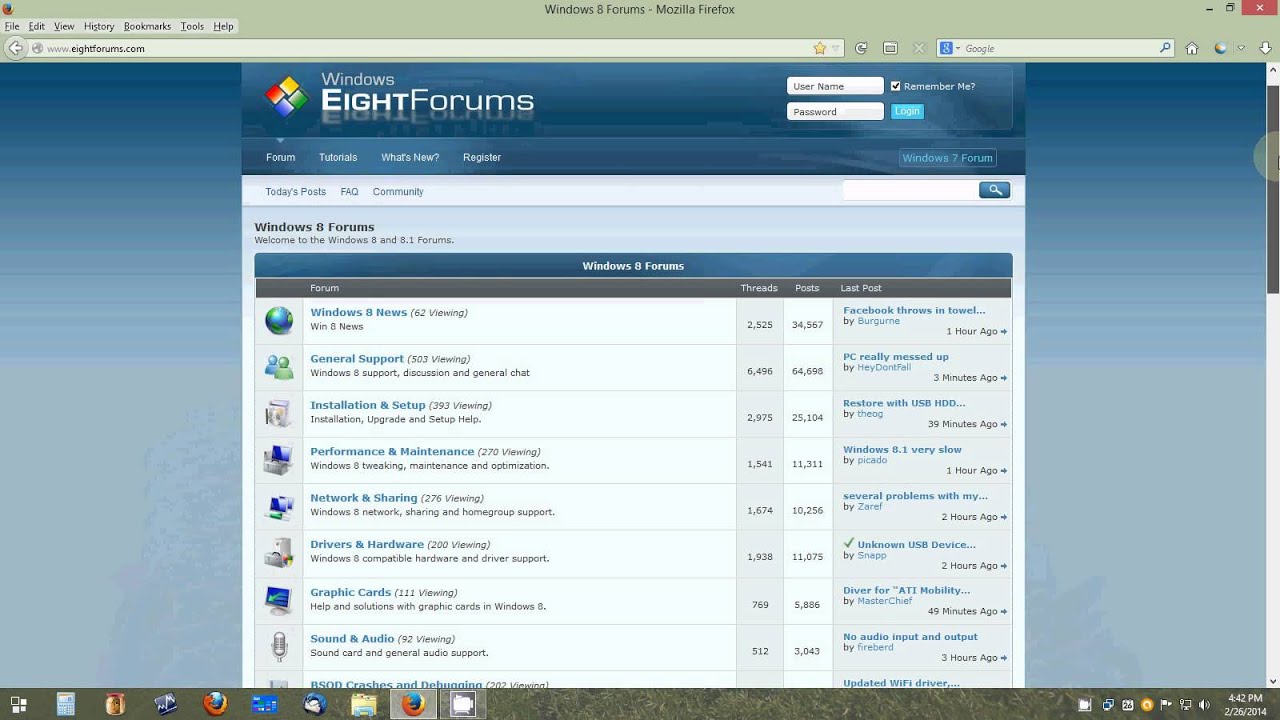The height and width of the screenshot is (720, 1280).
Task: Open the File Explorer folder taskbar icon
Action: point(364,704)
